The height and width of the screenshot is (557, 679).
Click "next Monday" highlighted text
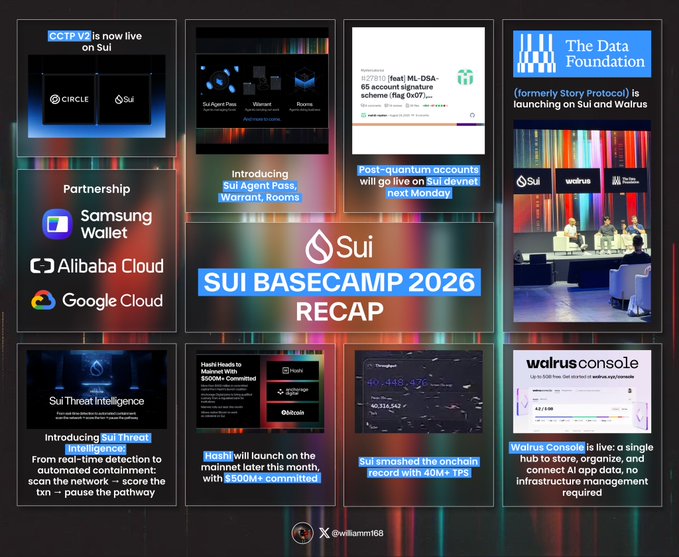[x=419, y=193]
